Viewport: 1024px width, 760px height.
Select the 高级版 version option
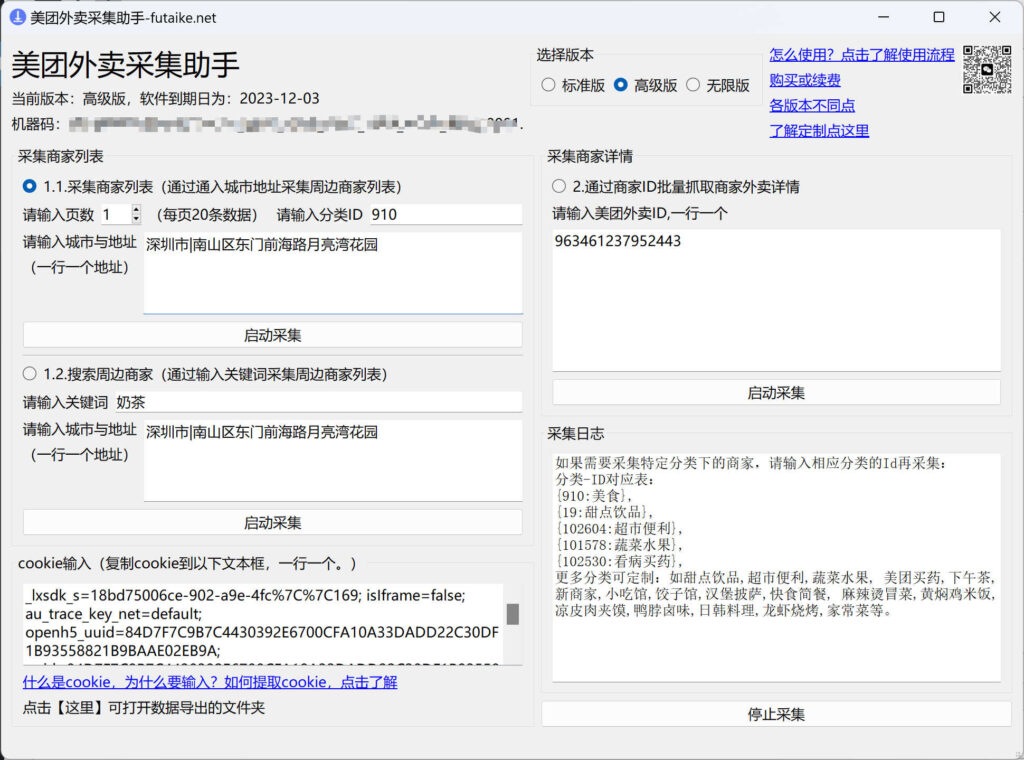pos(645,86)
